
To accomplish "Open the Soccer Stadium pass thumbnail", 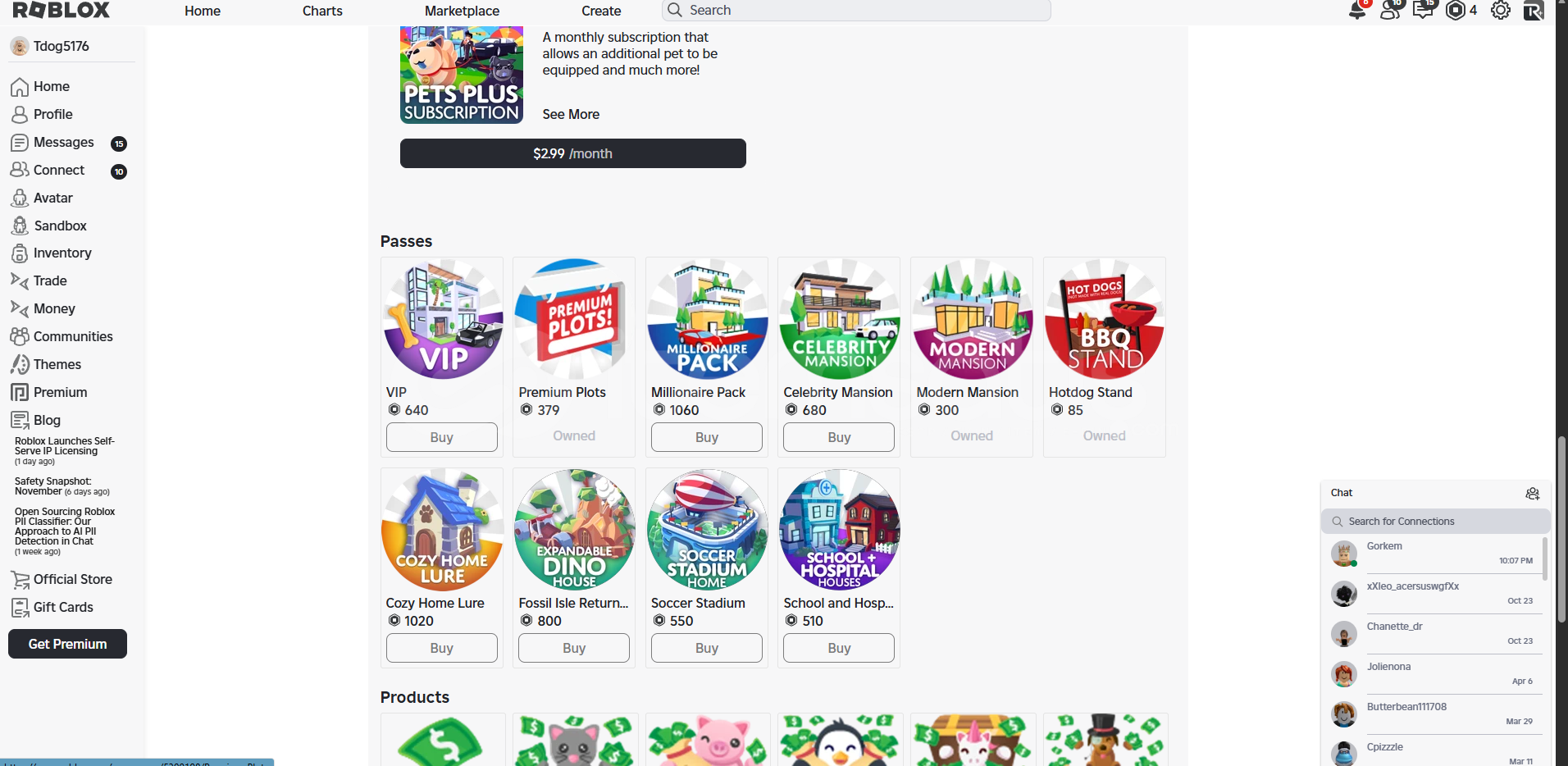I will pos(707,529).
